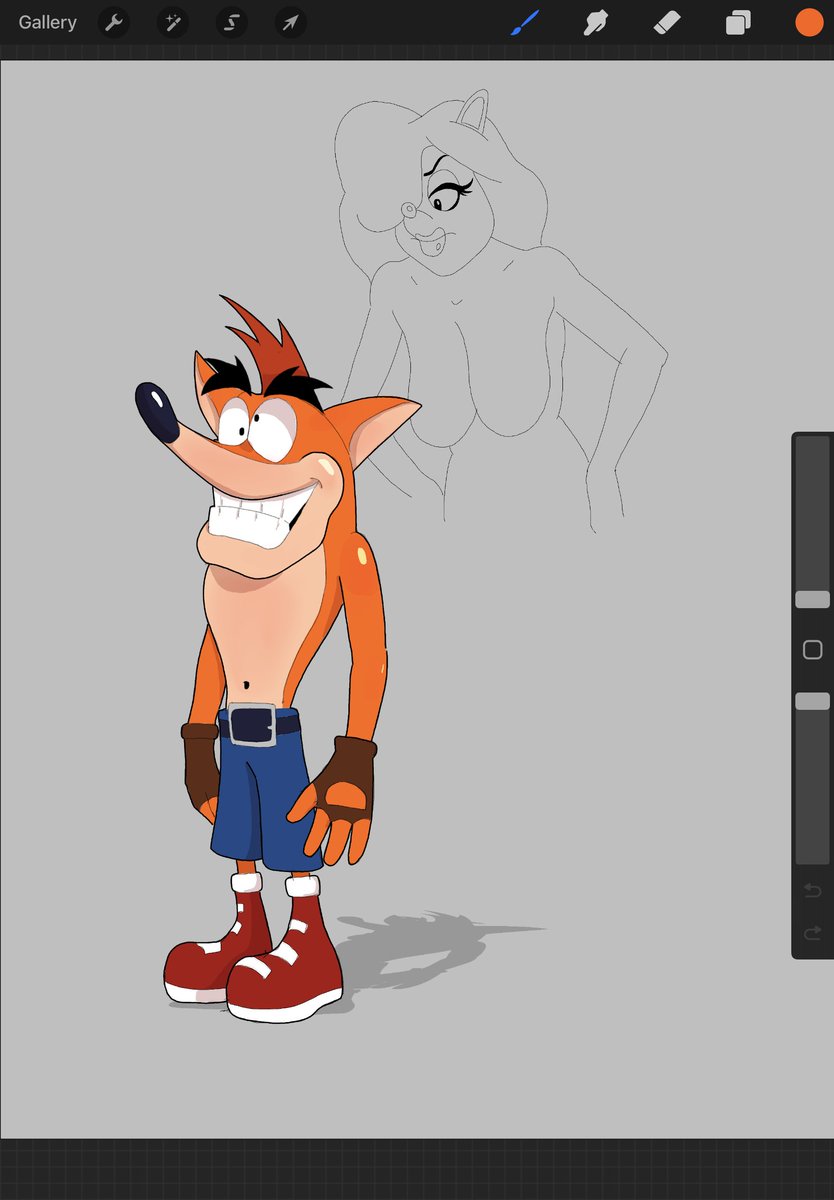The image size is (834, 1200).
Task: Select the Brush tool
Action: [x=525, y=22]
